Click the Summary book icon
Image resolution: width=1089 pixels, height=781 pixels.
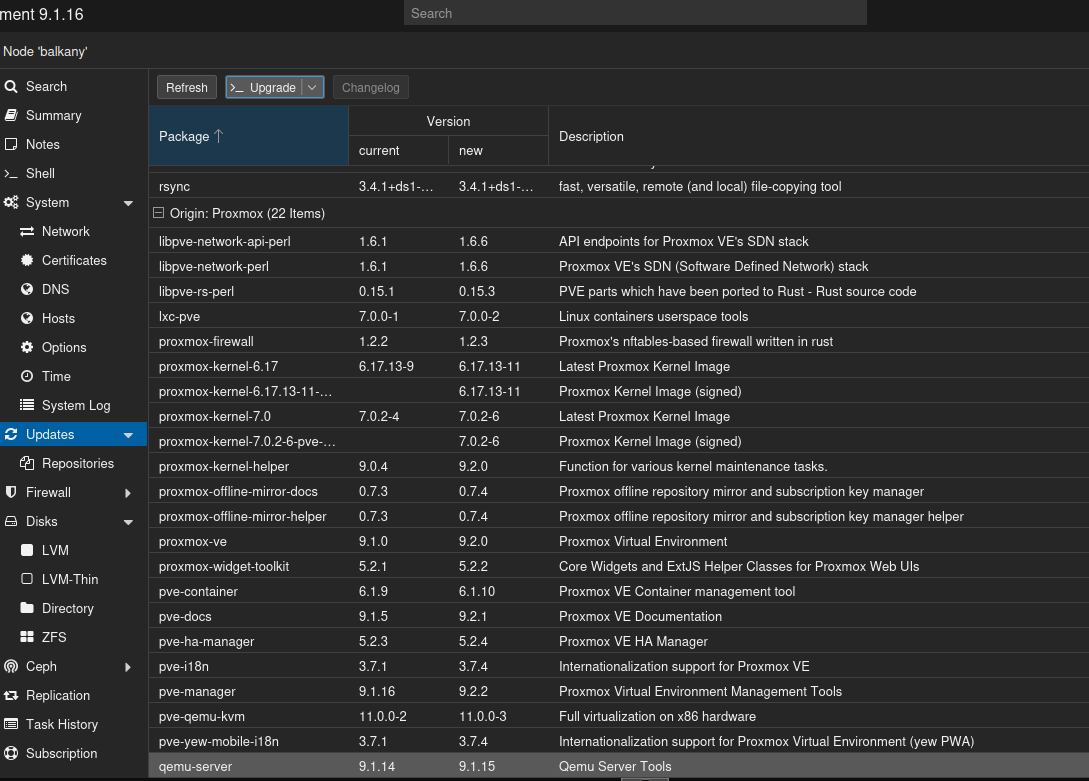10,115
